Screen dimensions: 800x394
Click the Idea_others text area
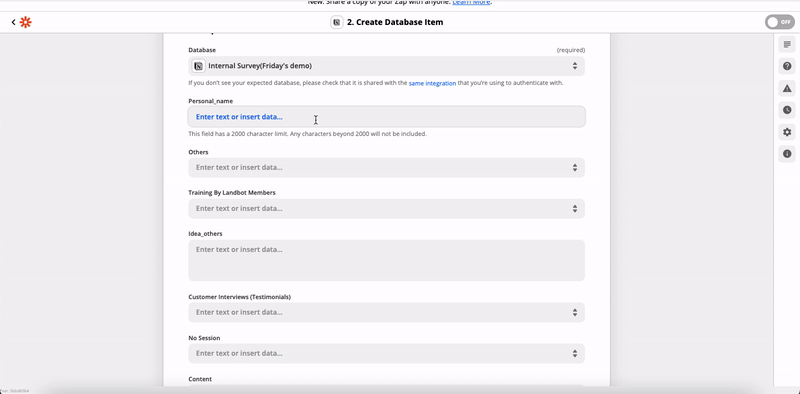386,260
